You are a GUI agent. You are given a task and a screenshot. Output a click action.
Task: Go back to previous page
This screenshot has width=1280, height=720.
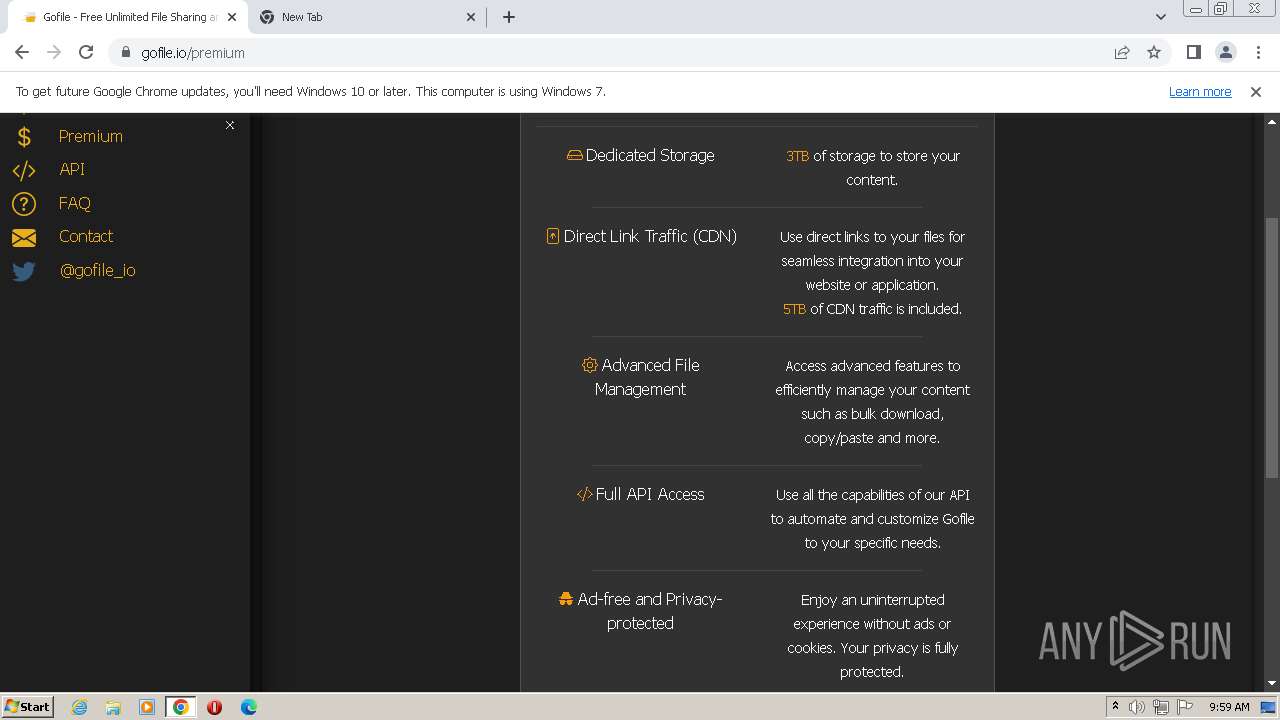(22, 52)
